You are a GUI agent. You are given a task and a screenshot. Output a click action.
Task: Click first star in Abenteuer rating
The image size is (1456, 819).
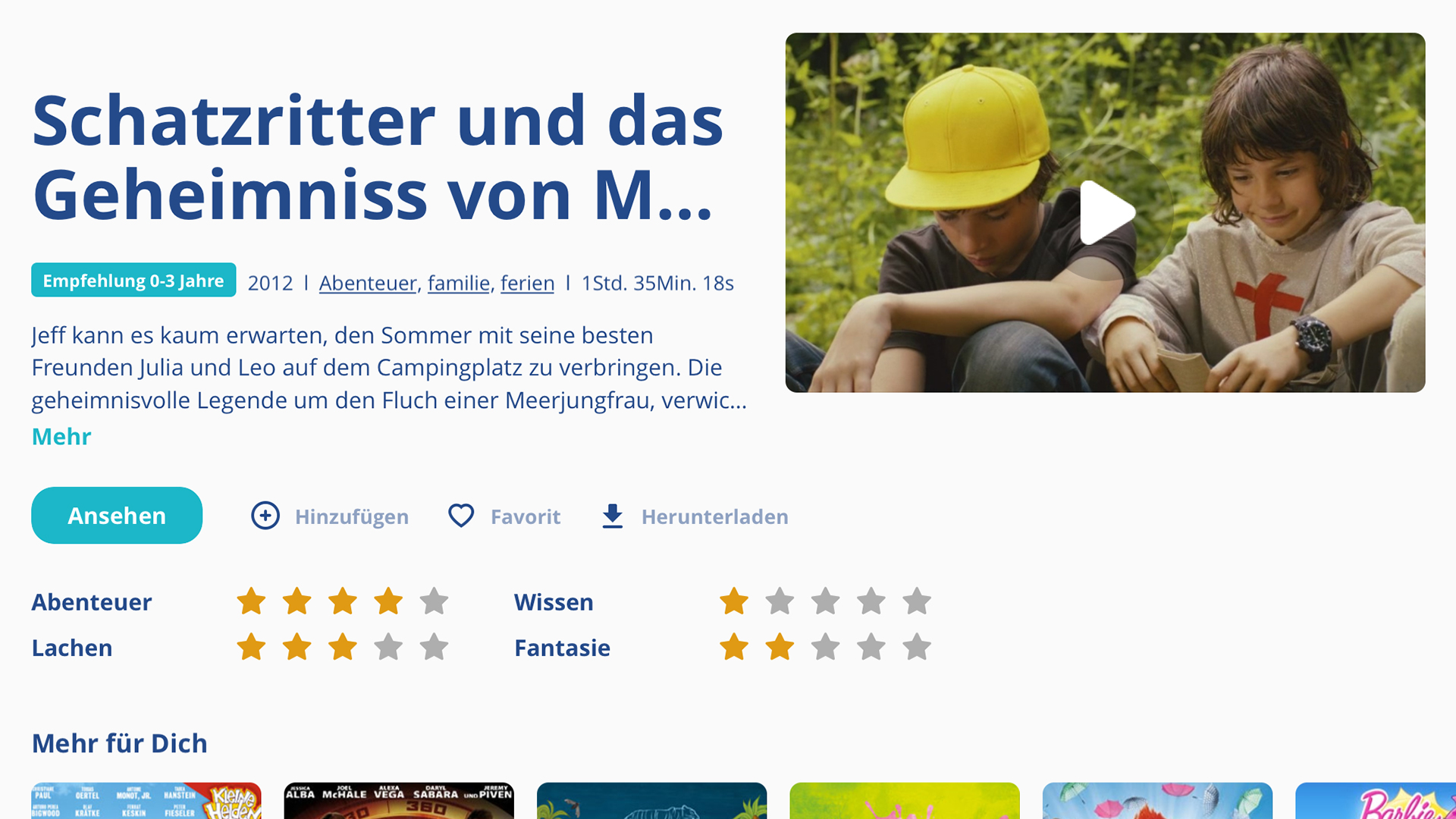(x=251, y=601)
